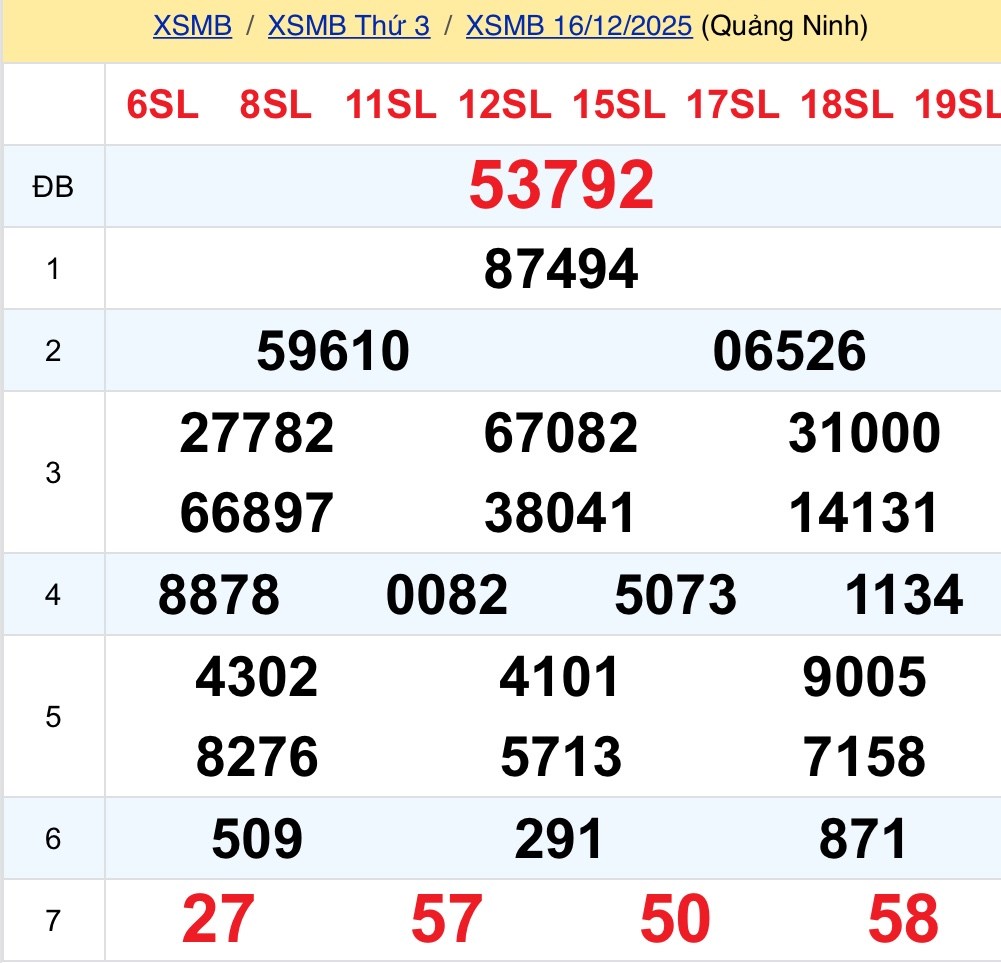The width and height of the screenshot is (1001, 963).
Task: Click third prize number 31000
Action: [864, 433]
